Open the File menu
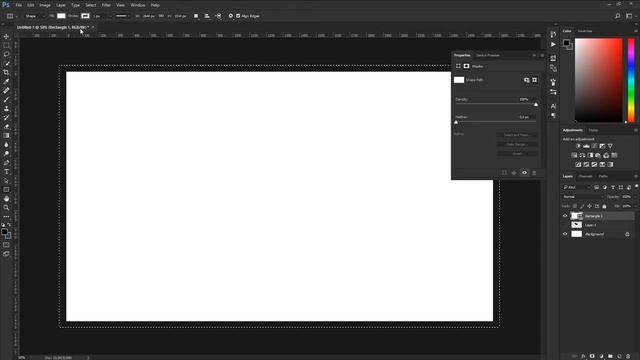Image resolution: width=640 pixels, height=360 pixels. click(19, 5)
